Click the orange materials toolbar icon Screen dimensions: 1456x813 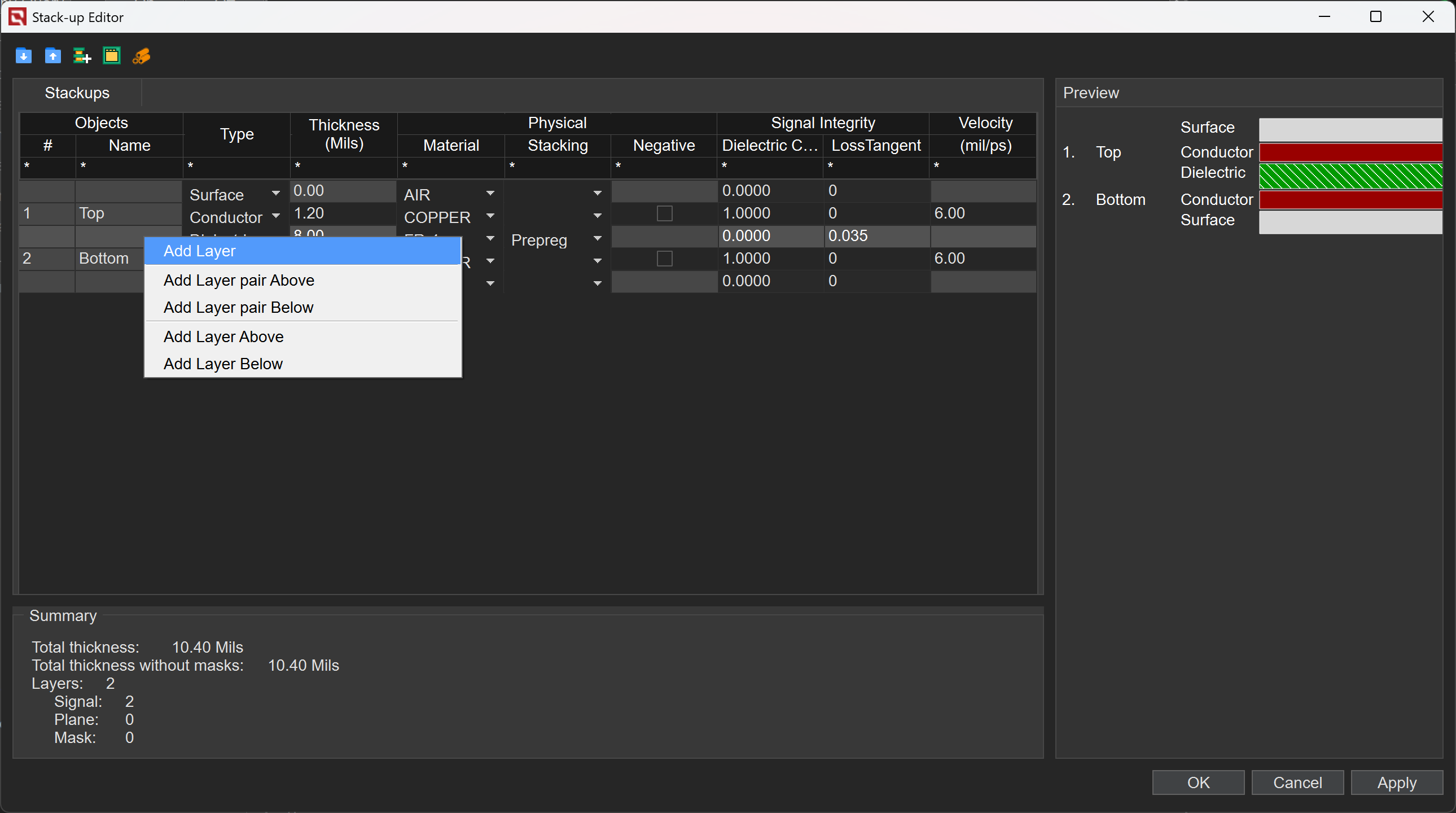[141, 55]
